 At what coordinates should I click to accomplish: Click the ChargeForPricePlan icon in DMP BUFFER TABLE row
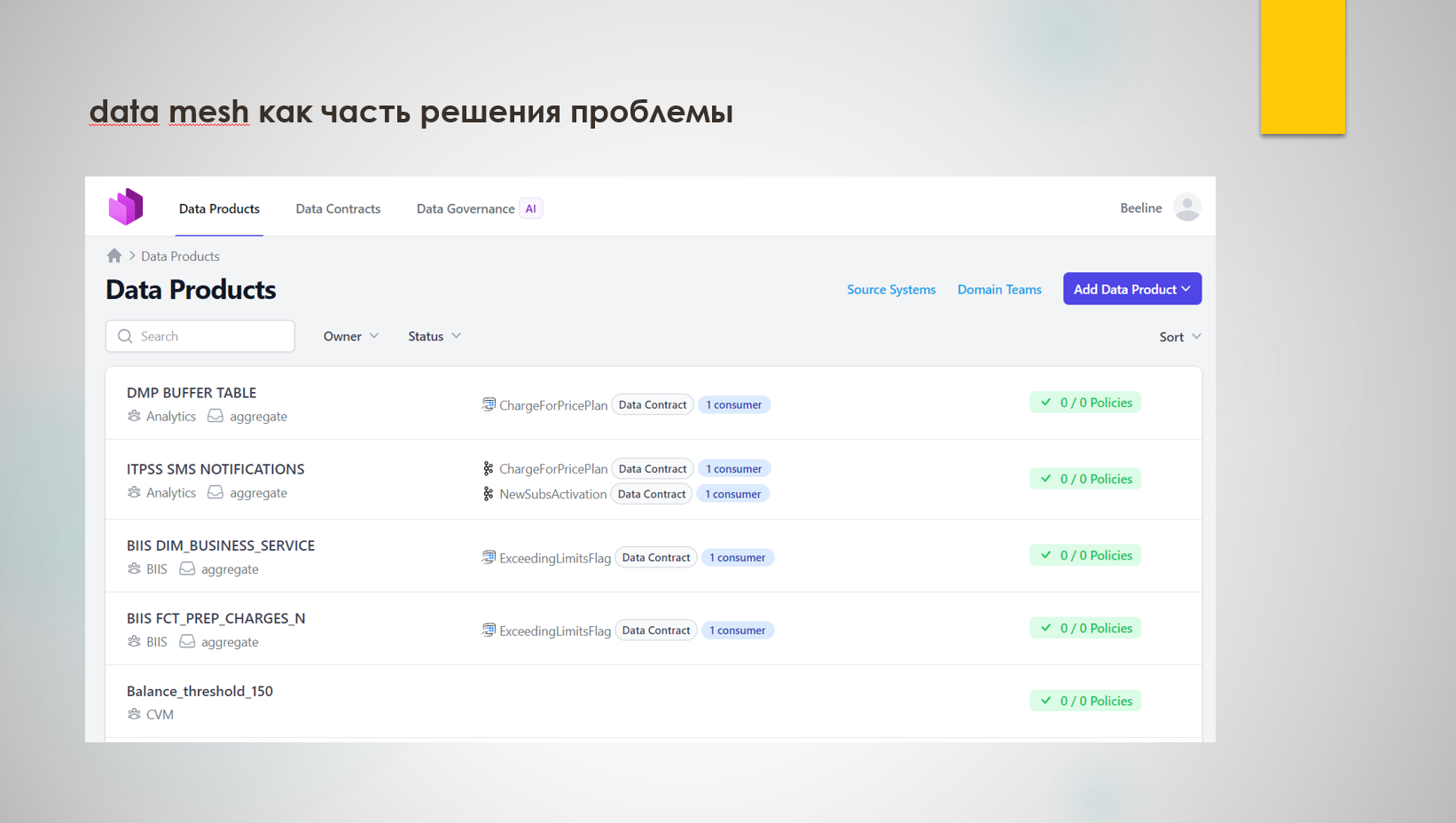(x=489, y=404)
